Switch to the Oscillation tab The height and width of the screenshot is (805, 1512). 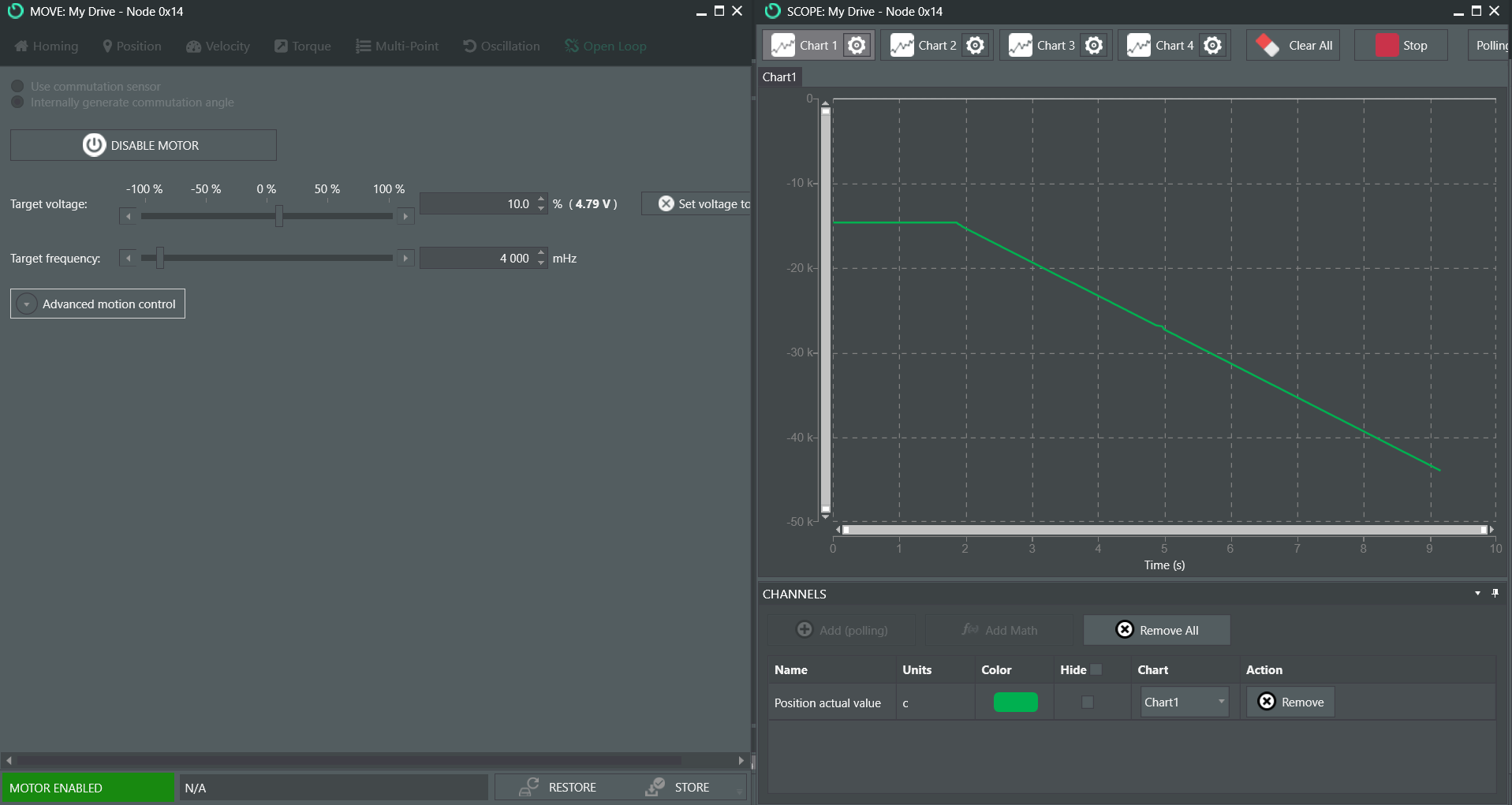pyautogui.click(x=502, y=46)
